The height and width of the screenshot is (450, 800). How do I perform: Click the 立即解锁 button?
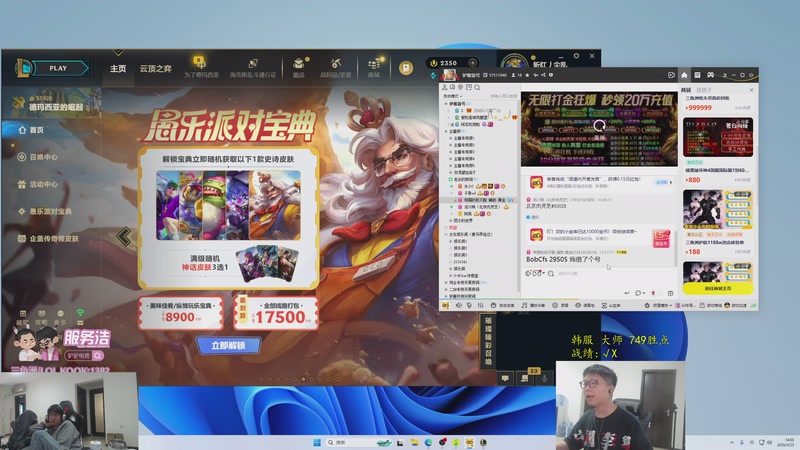228,345
